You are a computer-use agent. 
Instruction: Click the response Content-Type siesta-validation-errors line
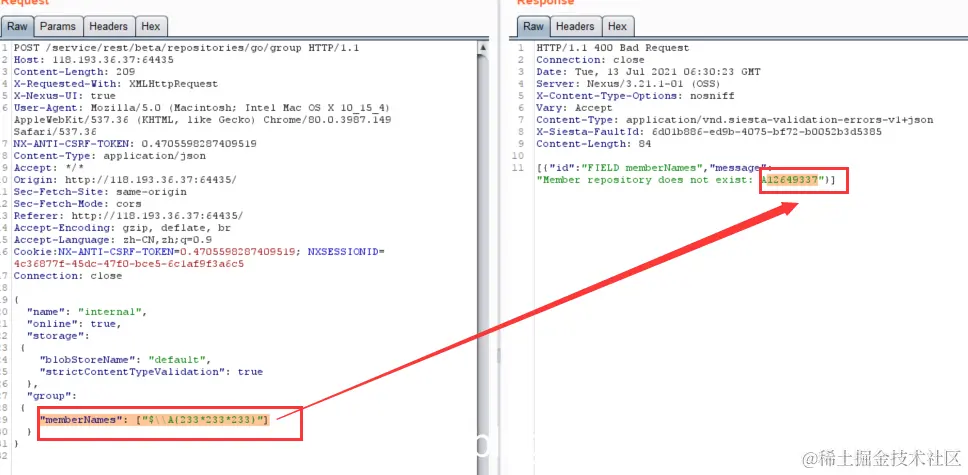[x=735, y=120]
